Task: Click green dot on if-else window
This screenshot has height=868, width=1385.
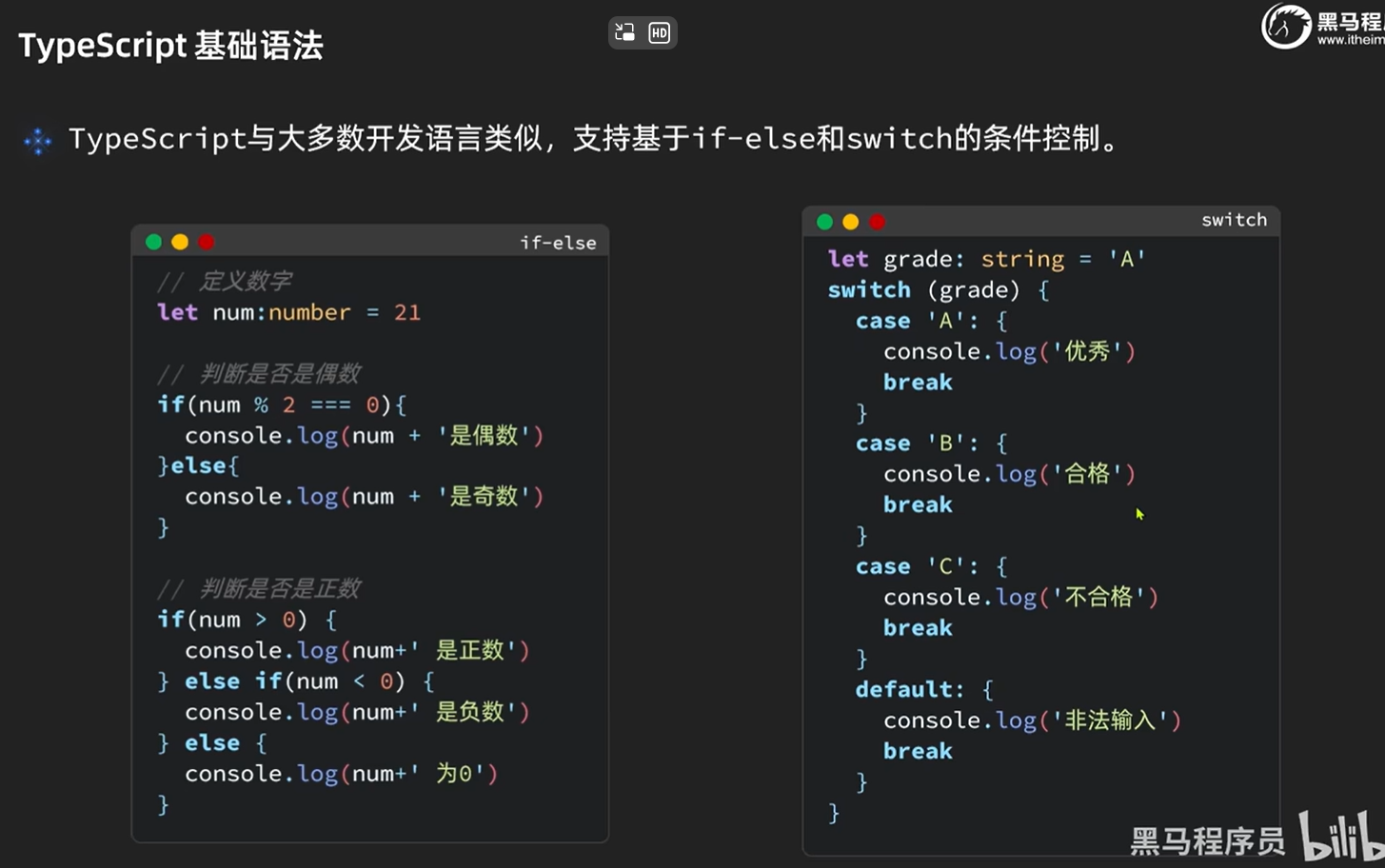Action: pyautogui.click(x=153, y=242)
